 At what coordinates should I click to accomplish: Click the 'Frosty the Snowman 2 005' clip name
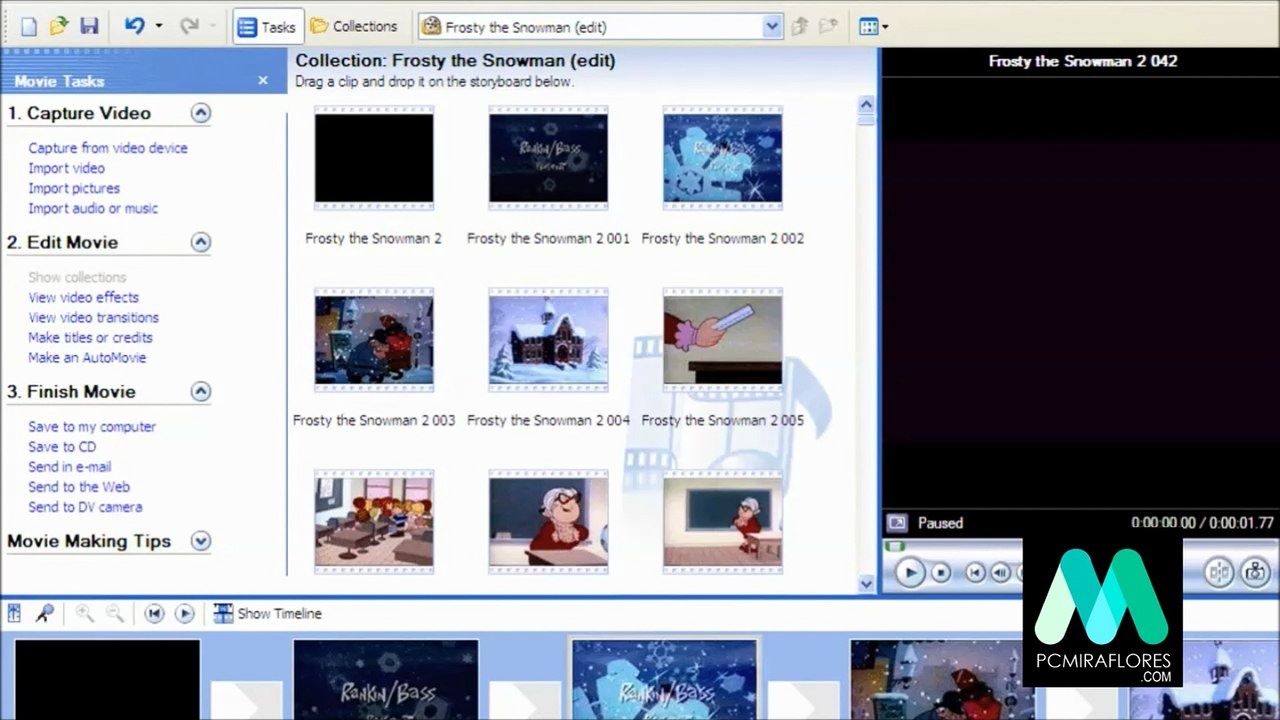tap(722, 421)
